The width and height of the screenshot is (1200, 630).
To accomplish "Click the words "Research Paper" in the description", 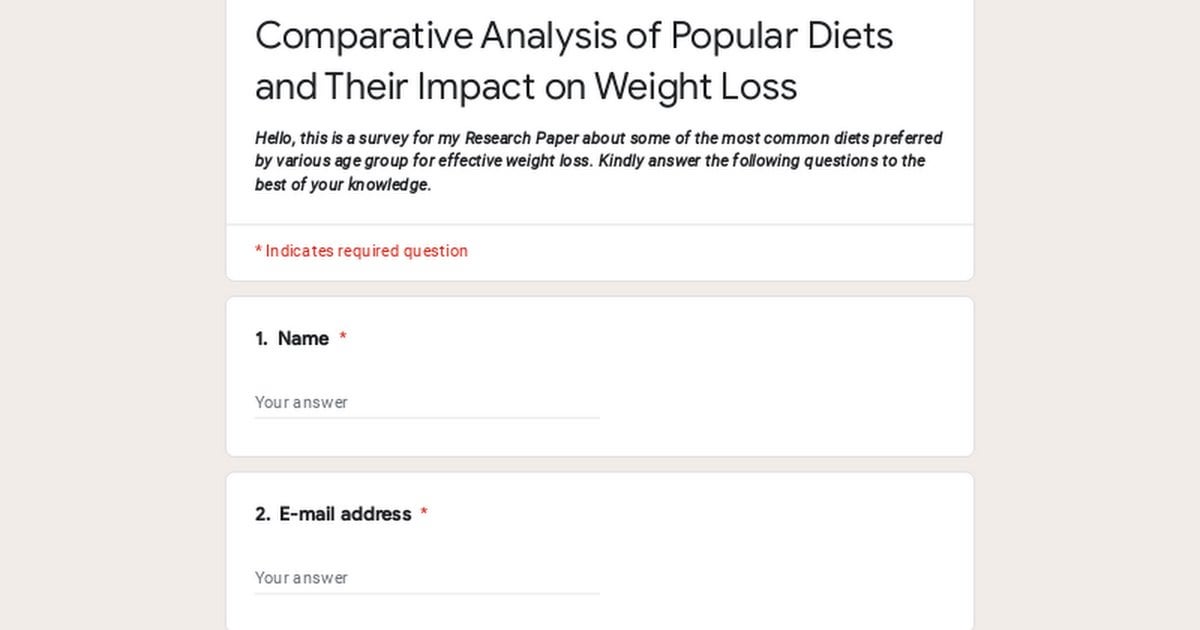I will coord(521,138).
